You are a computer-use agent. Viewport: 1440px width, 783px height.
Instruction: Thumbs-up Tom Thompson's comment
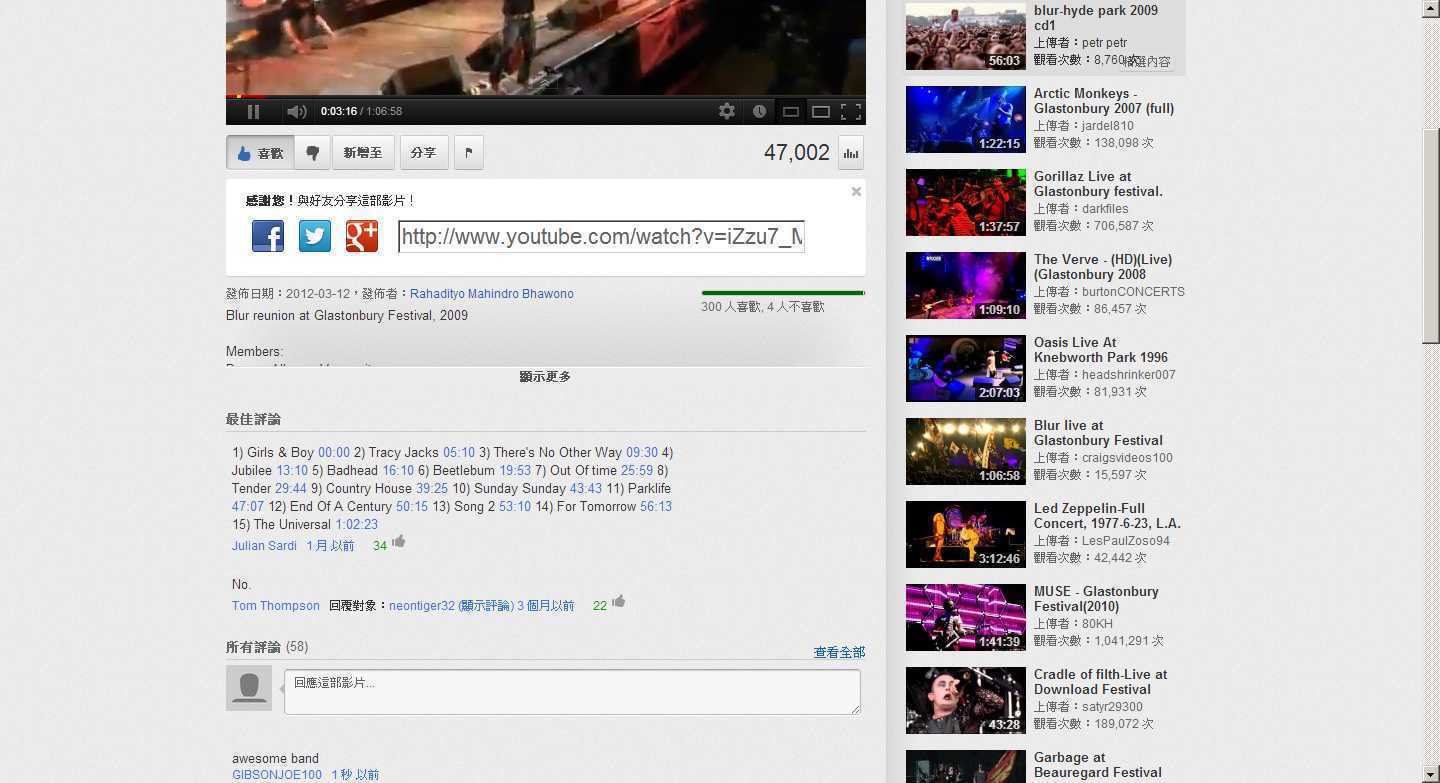[x=619, y=601]
